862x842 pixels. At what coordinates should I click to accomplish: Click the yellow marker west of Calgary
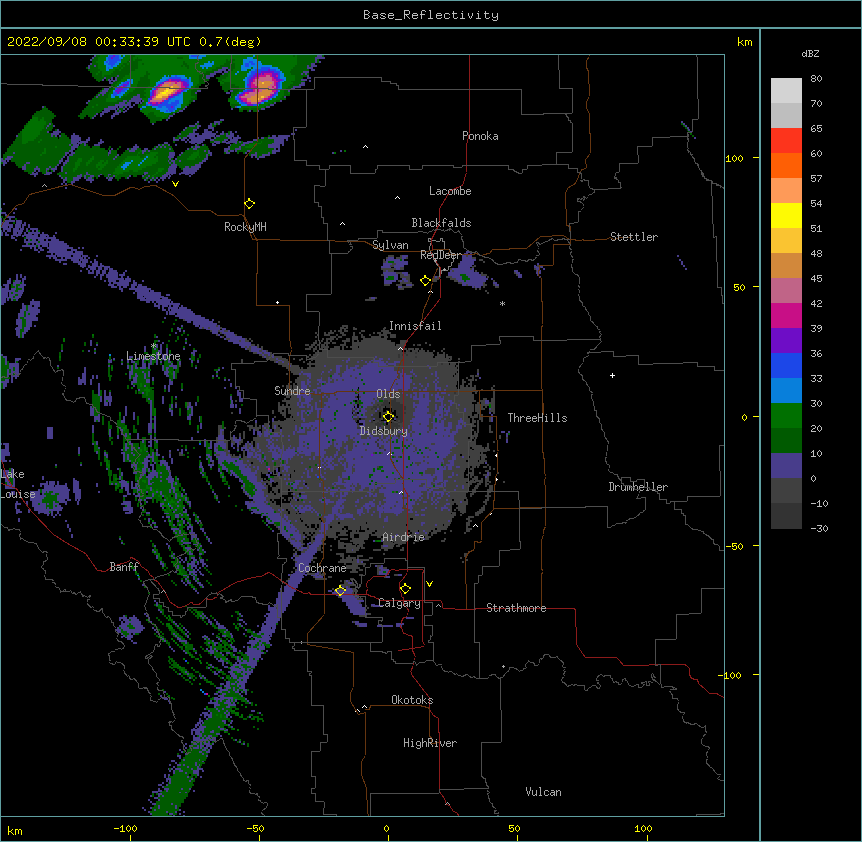(340, 591)
